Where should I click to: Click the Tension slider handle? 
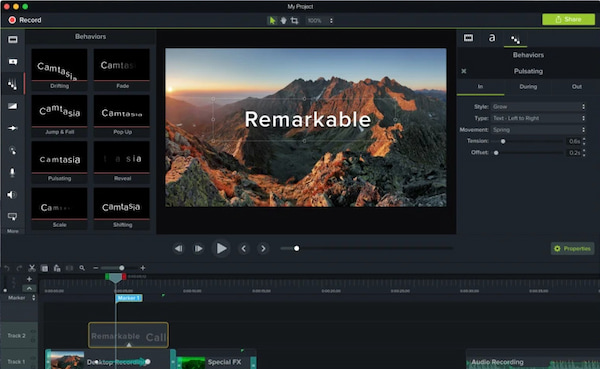(x=503, y=141)
